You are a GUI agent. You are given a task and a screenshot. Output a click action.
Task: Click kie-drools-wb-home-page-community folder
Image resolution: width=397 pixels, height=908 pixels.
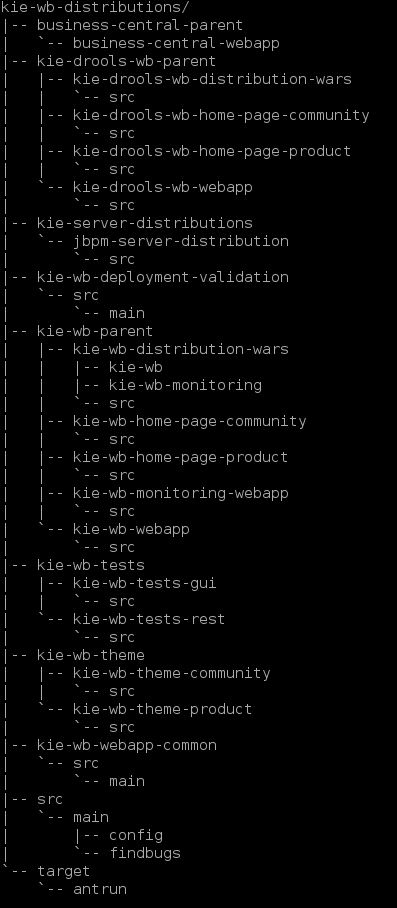click(x=221, y=115)
